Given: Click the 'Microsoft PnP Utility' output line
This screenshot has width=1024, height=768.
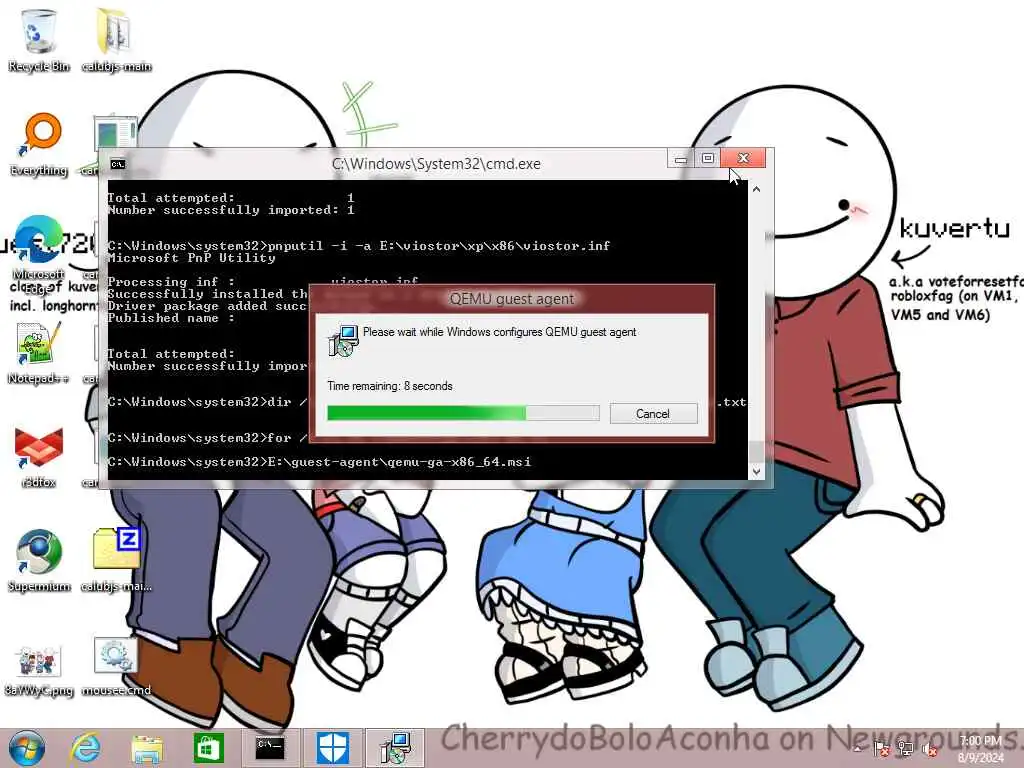Looking at the screenshot, I should pyautogui.click(x=191, y=258).
